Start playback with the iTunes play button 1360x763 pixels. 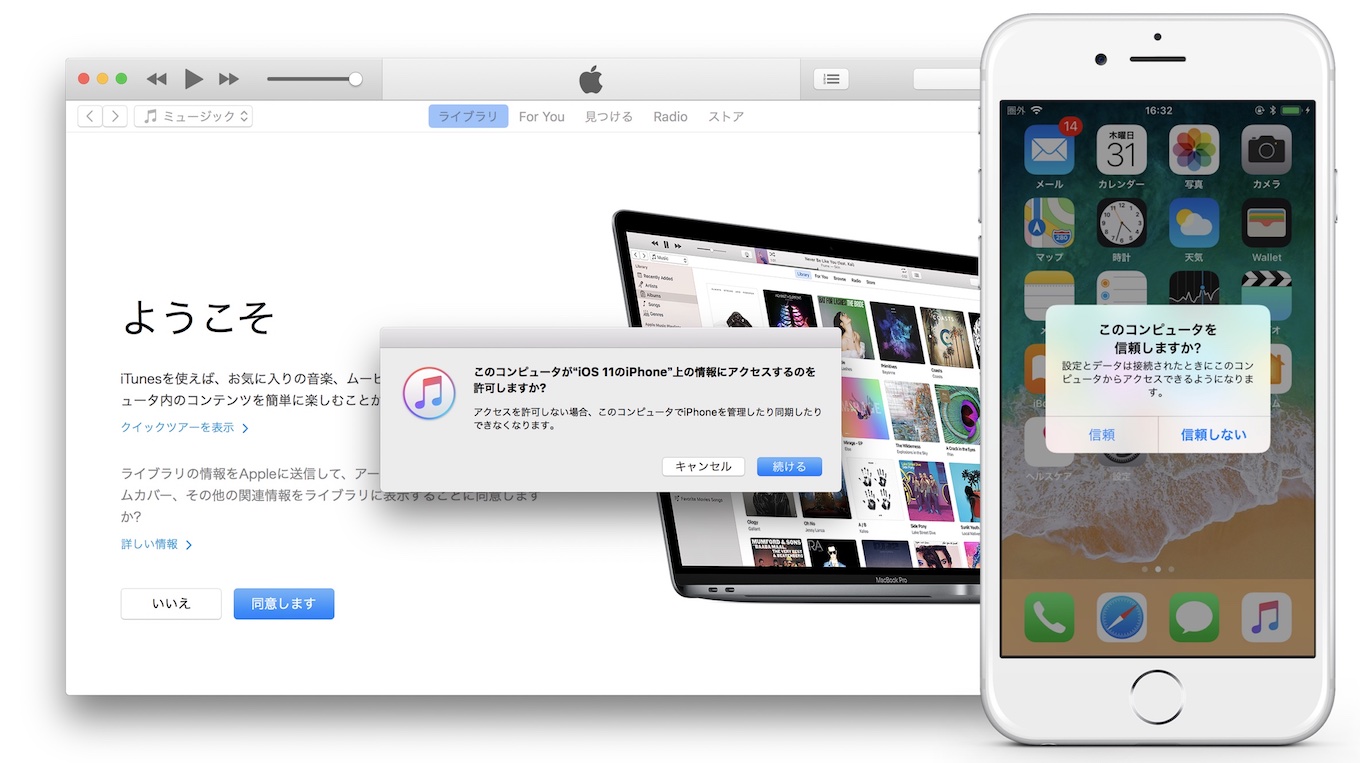click(x=194, y=79)
